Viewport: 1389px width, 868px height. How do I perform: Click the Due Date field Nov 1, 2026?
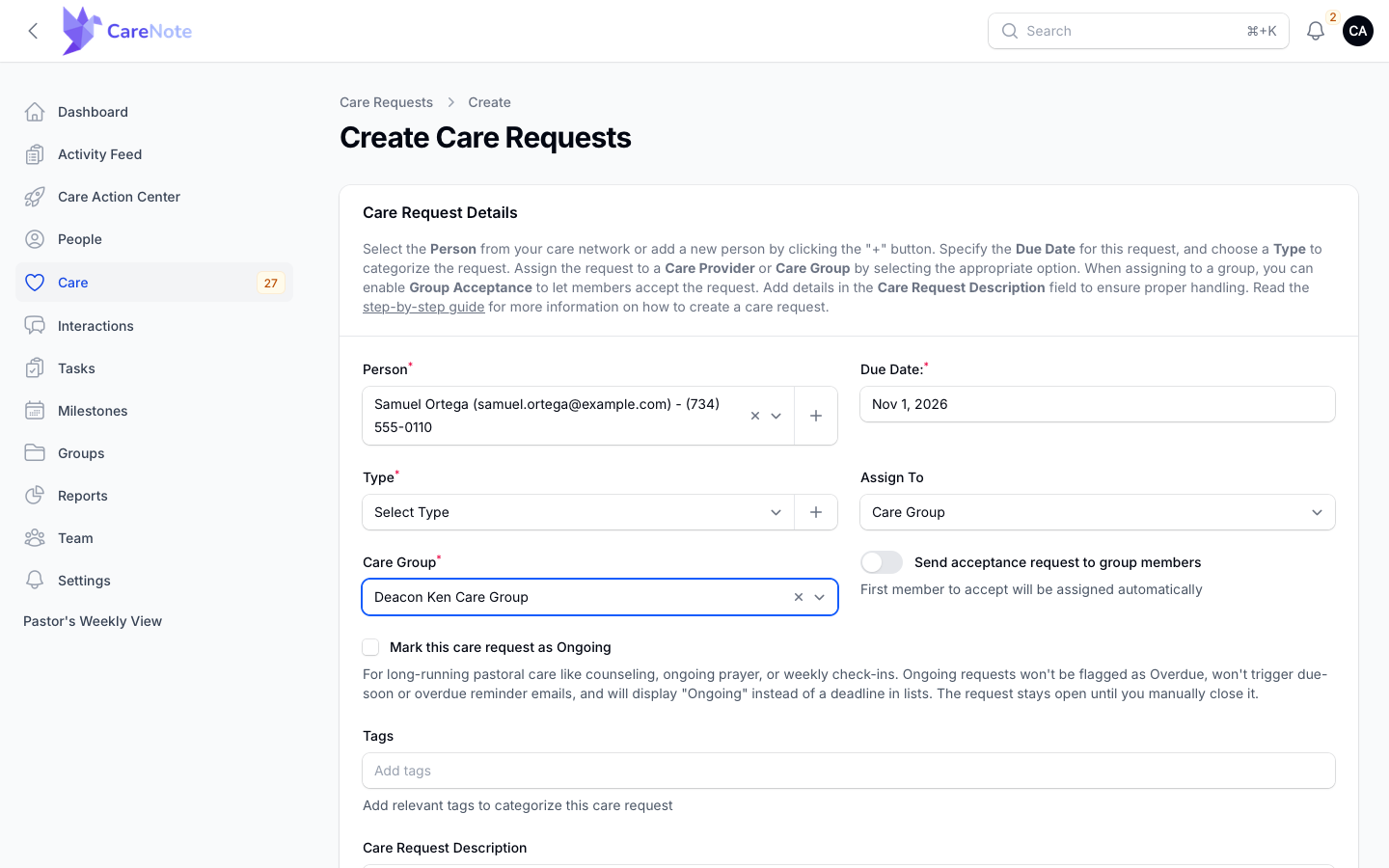(x=1098, y=404)
